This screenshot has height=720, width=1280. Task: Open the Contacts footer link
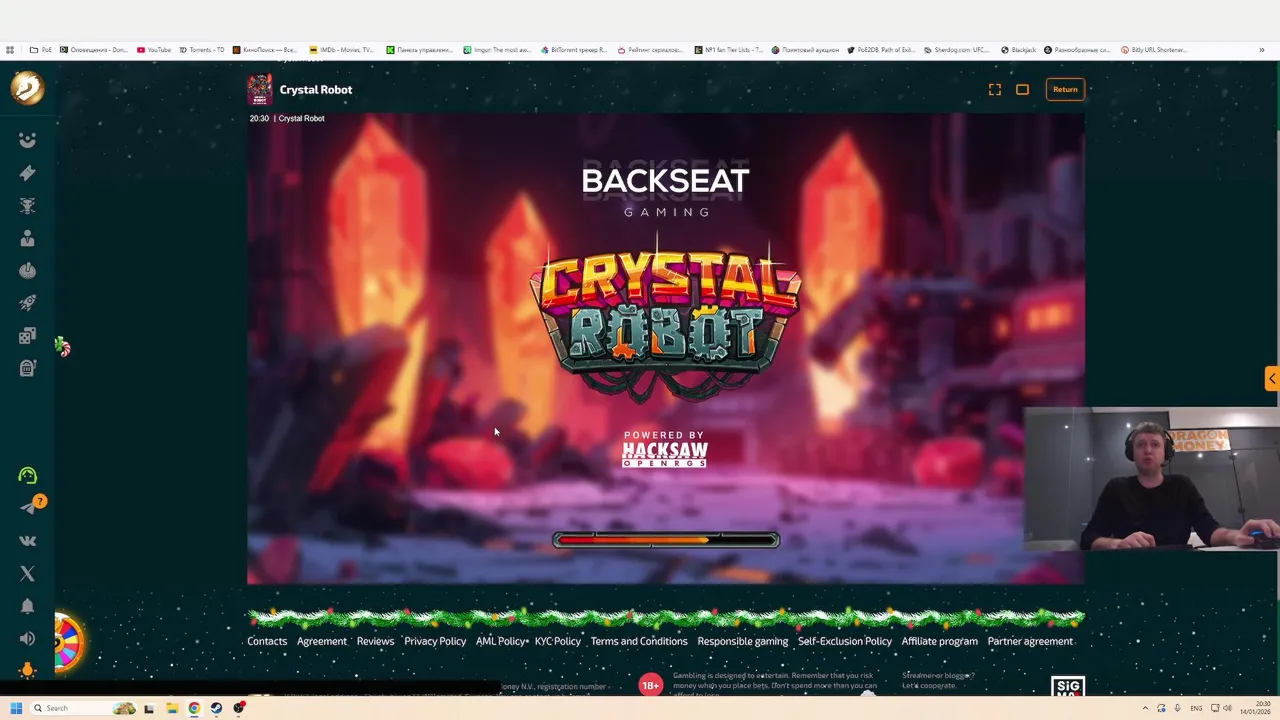tap(267, 641)
